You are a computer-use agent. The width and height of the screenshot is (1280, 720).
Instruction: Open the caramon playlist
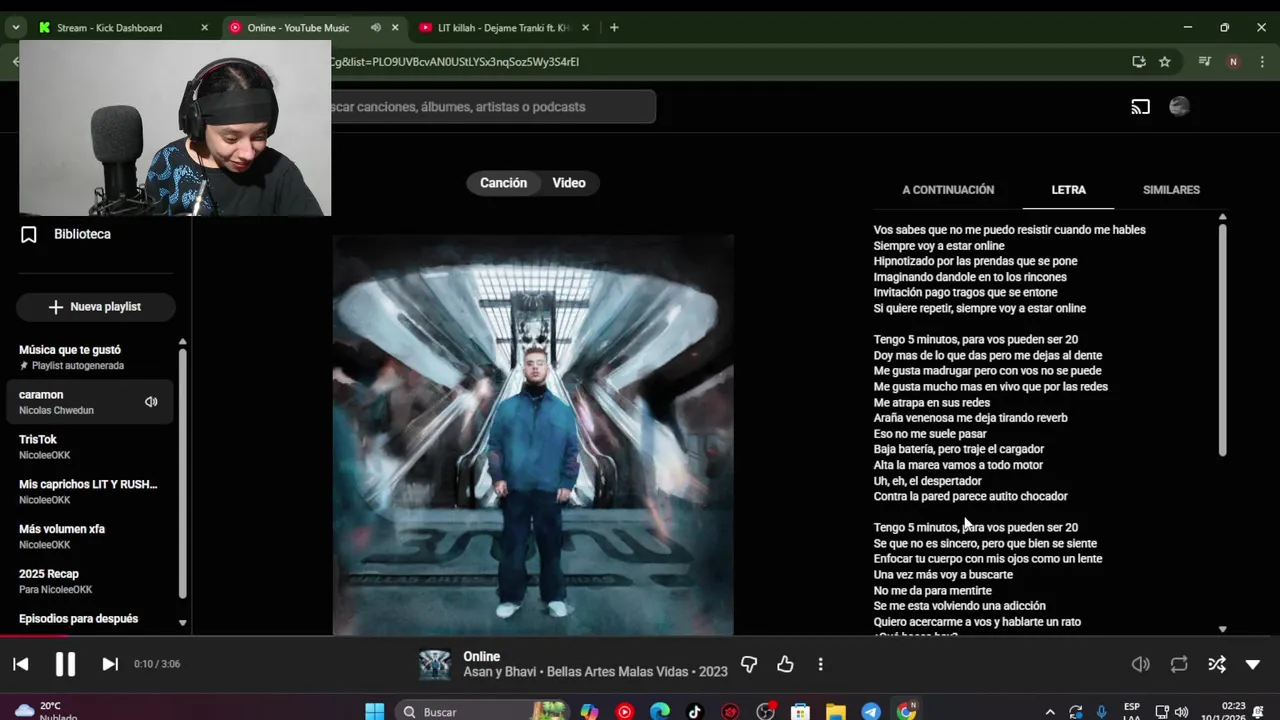[75, 402]
